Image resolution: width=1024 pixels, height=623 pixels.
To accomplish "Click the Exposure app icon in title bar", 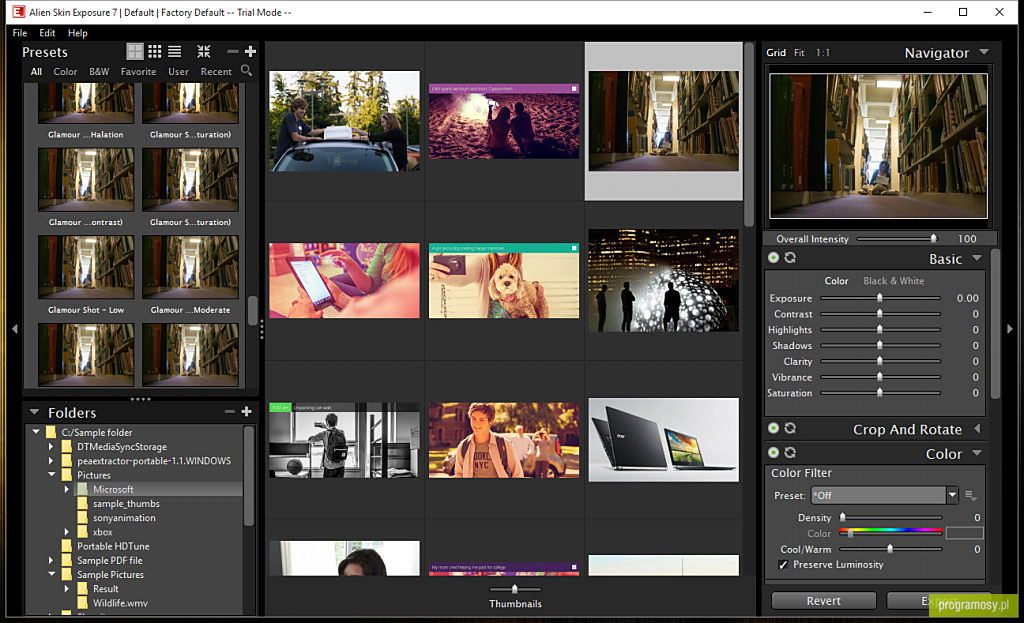I will coord(18,12).
